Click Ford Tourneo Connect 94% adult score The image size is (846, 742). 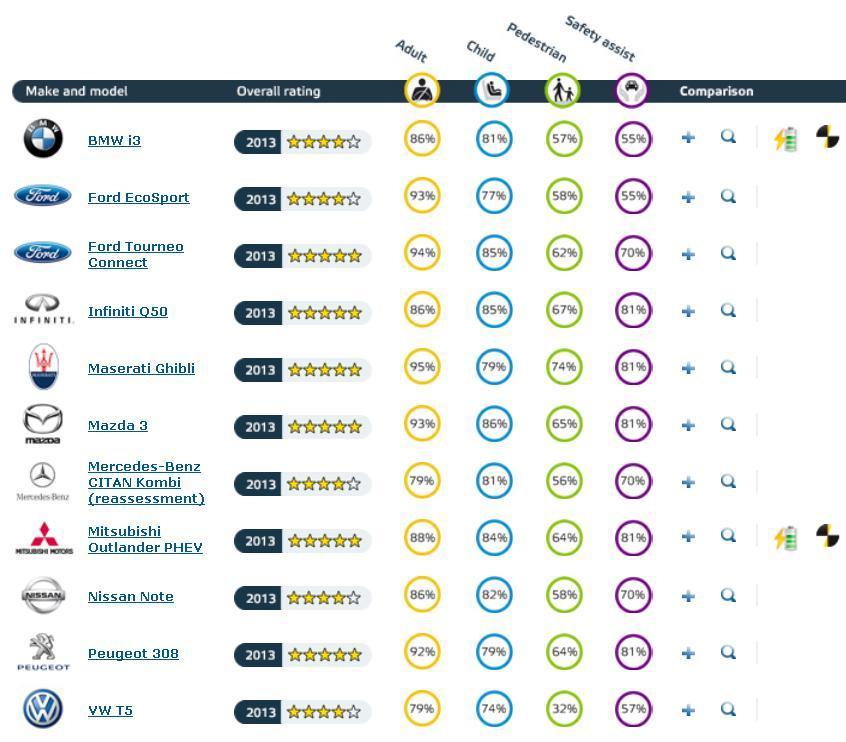pyautogui.click(x=422, y=253)
